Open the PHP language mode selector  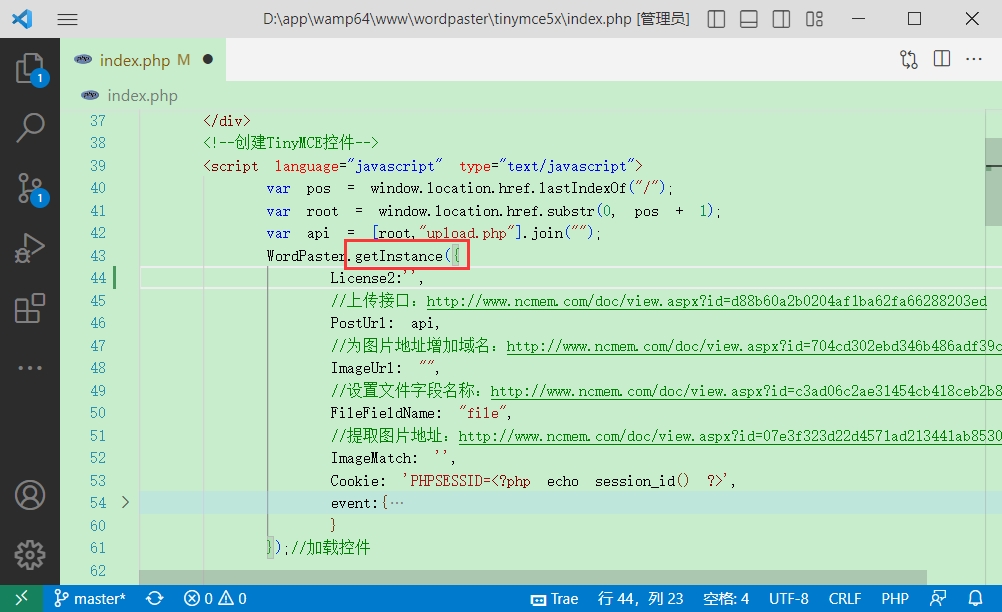(x=894, y=598)
